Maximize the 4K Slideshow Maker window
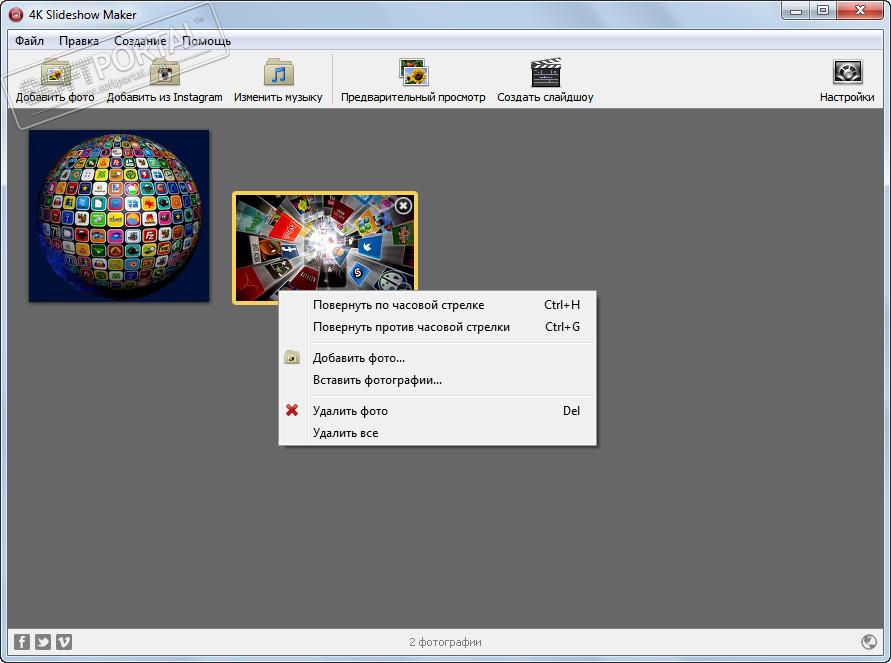 (822, 11)
